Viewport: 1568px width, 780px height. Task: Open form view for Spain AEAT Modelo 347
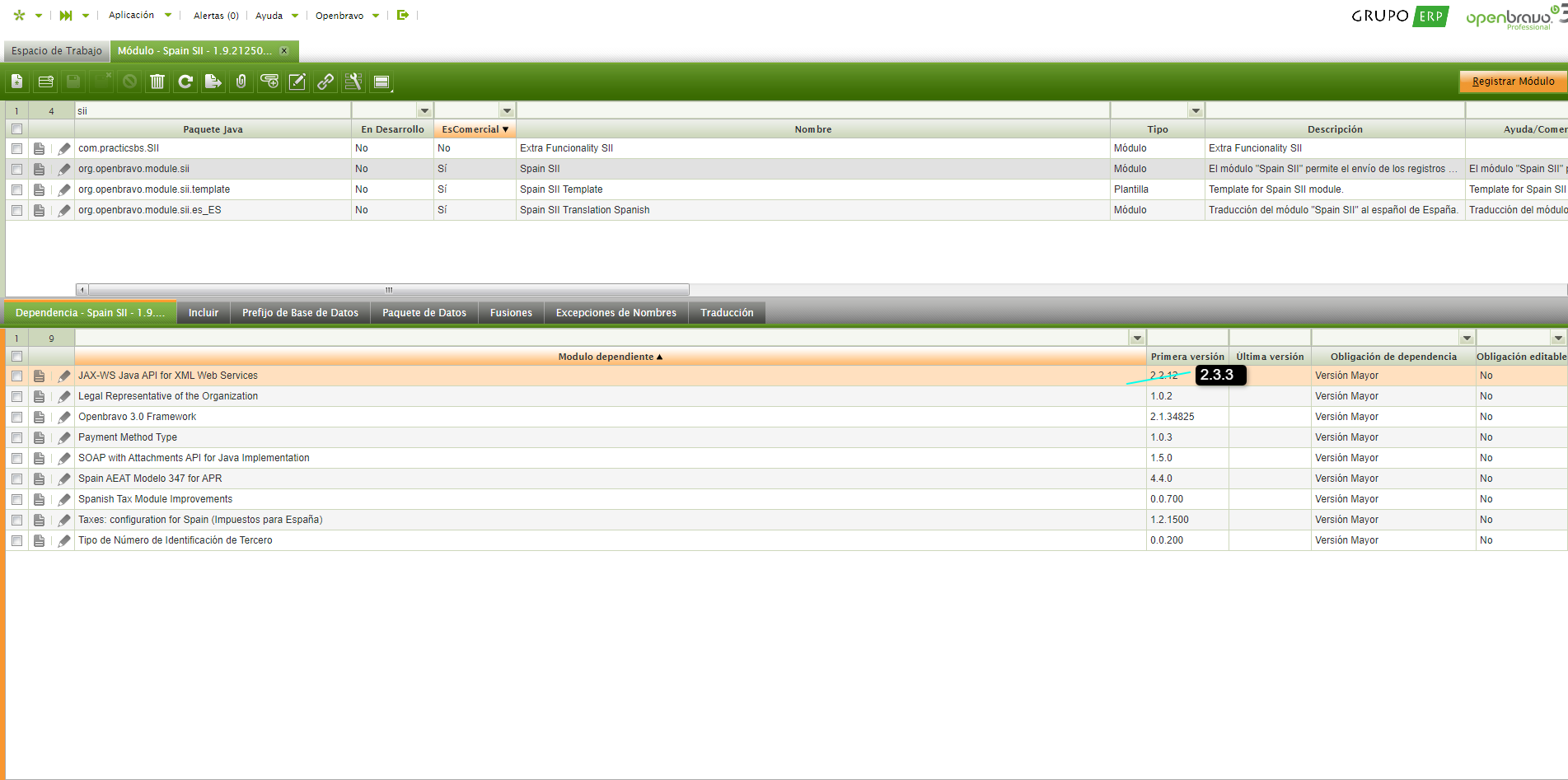tap(39, 479)
